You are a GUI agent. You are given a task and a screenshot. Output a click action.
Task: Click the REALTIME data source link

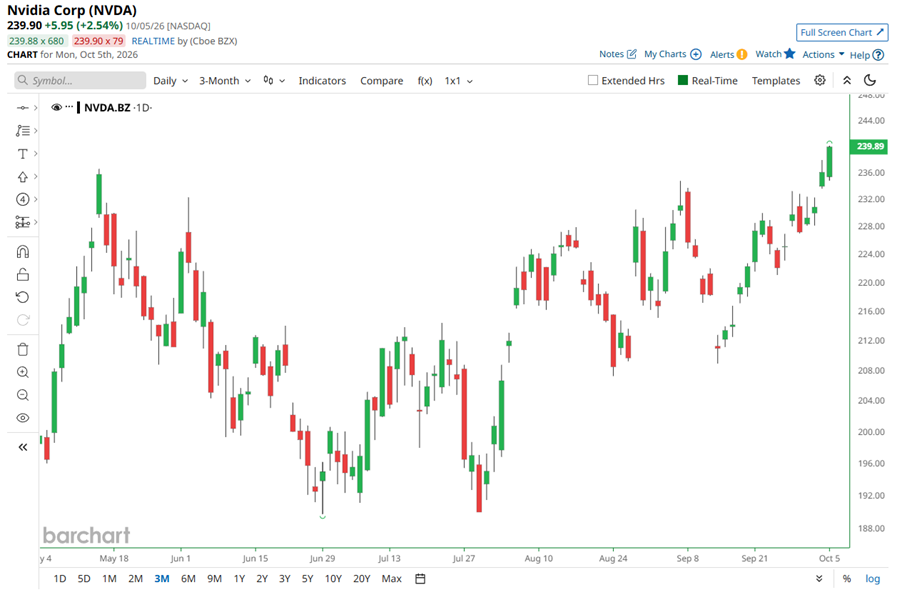(x=153, y=41)
